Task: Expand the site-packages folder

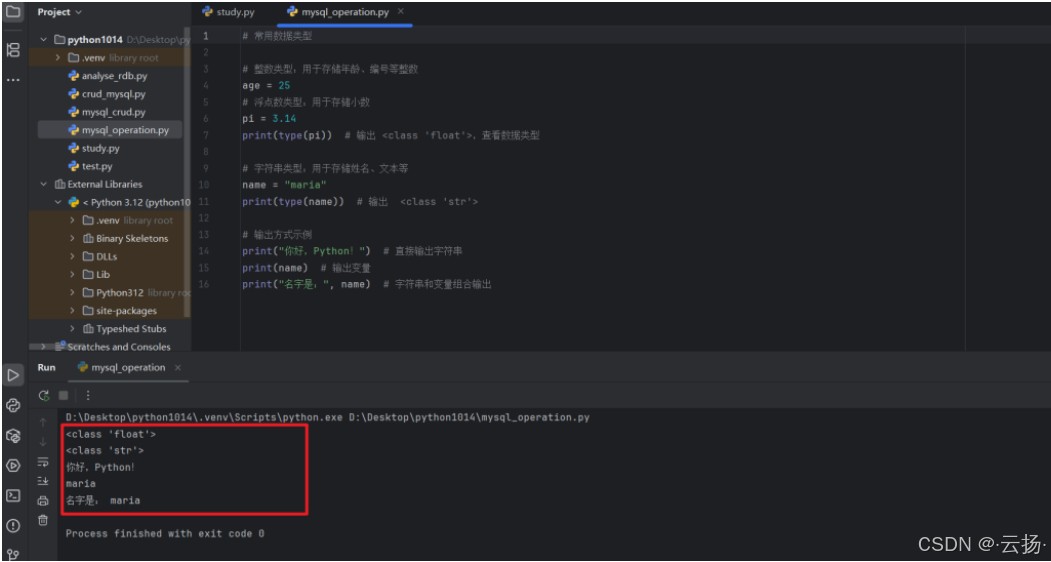Action: click(72, 311)
